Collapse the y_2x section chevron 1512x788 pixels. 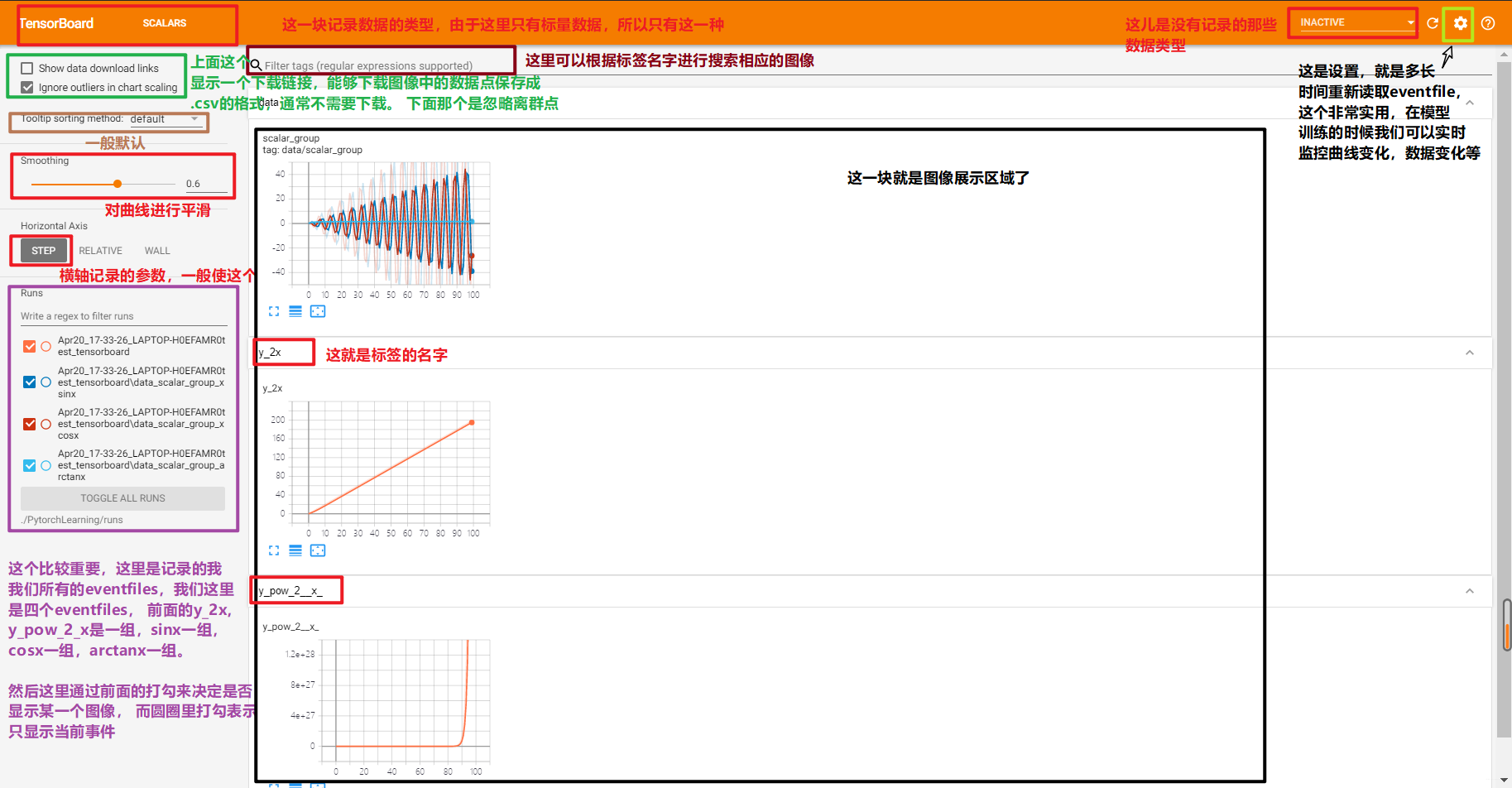coord(1470,353)
